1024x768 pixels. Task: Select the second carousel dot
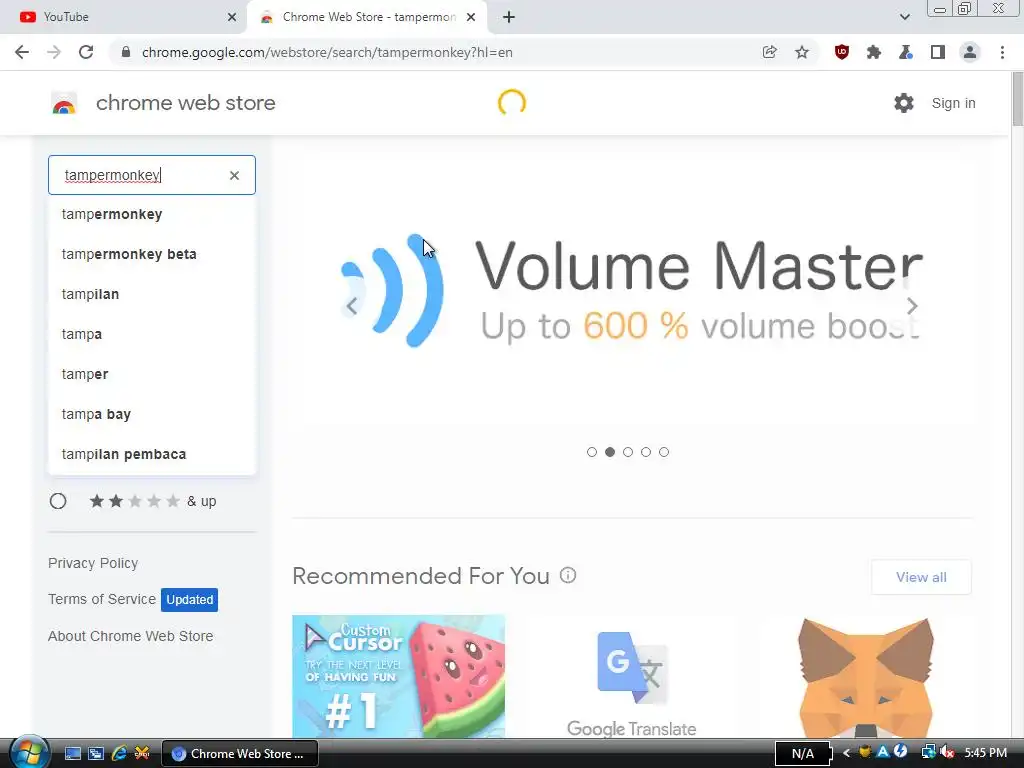tap(610, 452)
